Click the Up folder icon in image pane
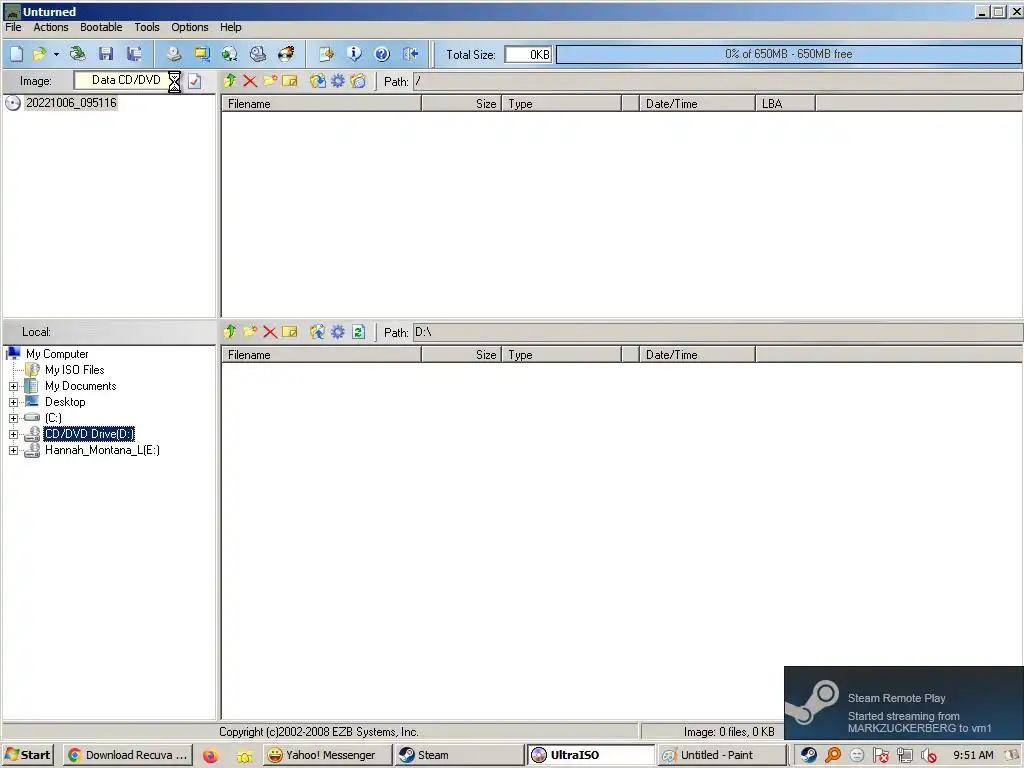Image resolution: width=1024 pixels, height=768 pixels. click(230, 81)
